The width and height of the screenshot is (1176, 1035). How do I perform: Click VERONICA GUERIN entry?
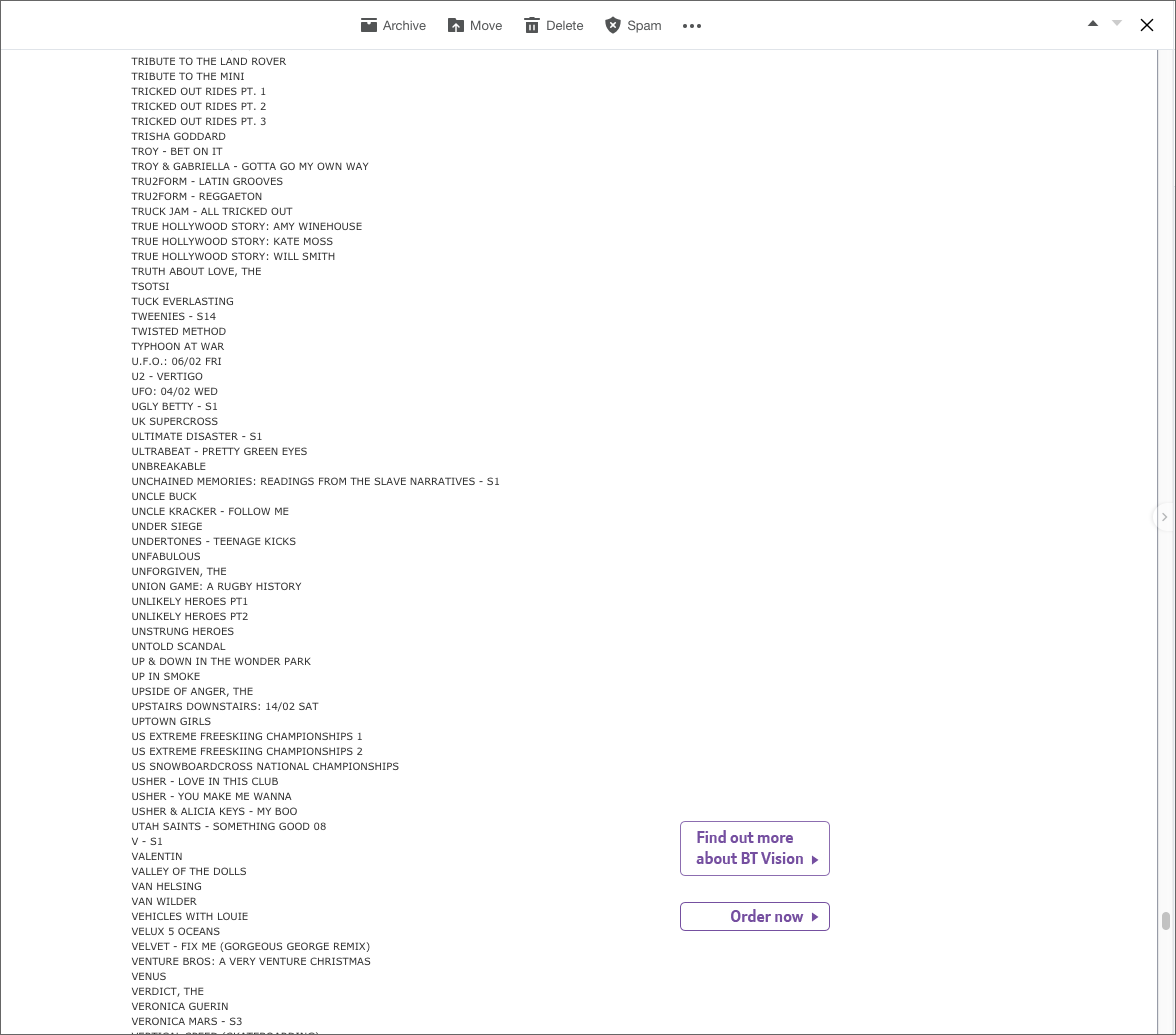(x=180, y=1006)
